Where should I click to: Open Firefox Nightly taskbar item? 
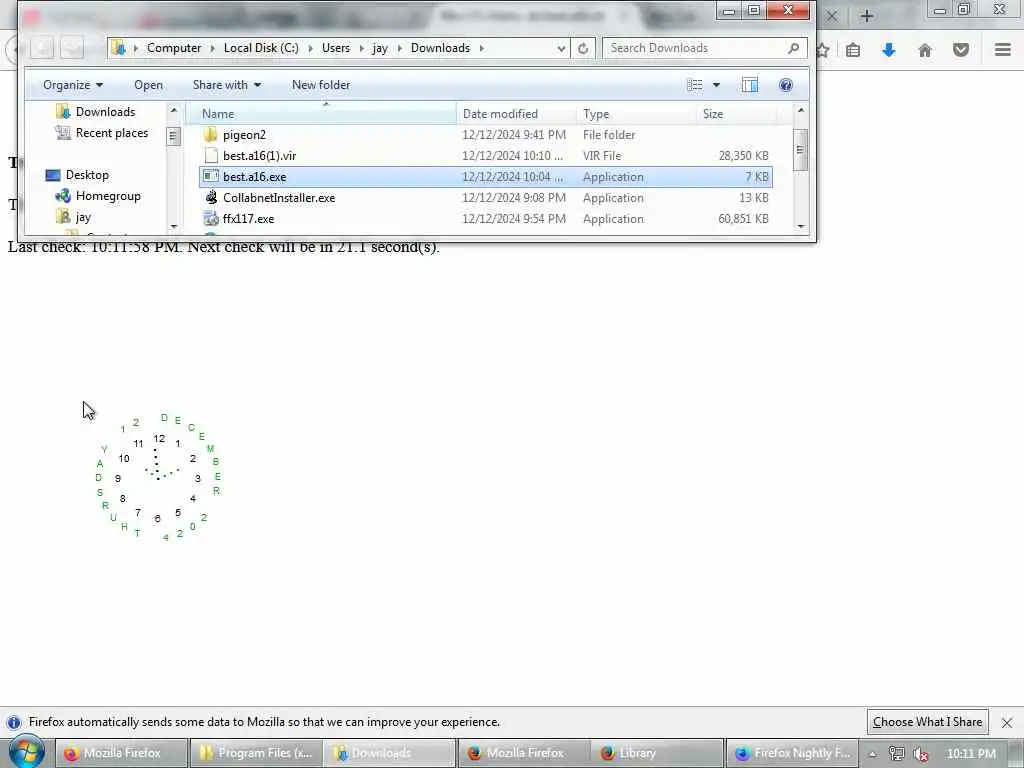pos(793,753)
